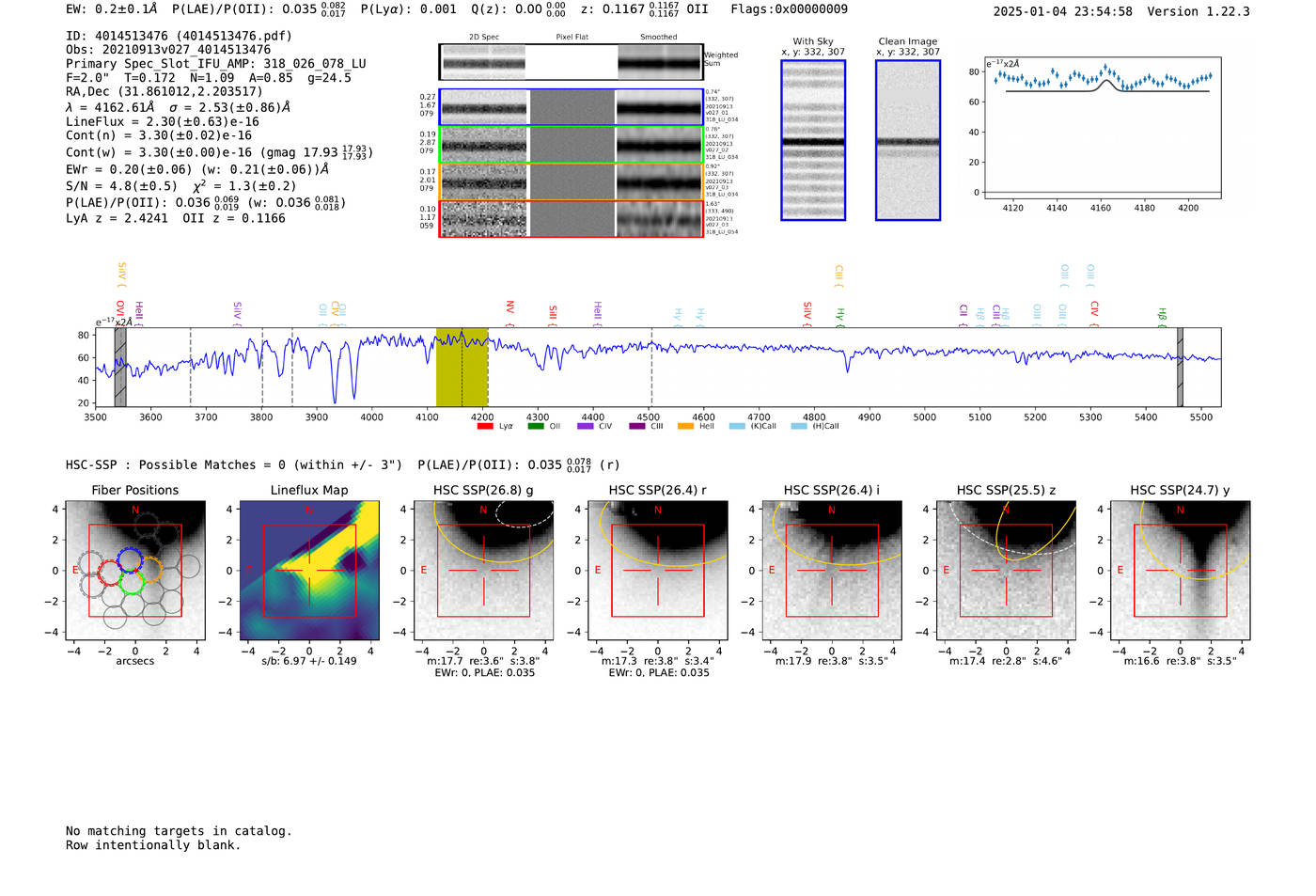Click the Smoothed column header
This screenshot has width=1316, height=896.
point(659,37)
